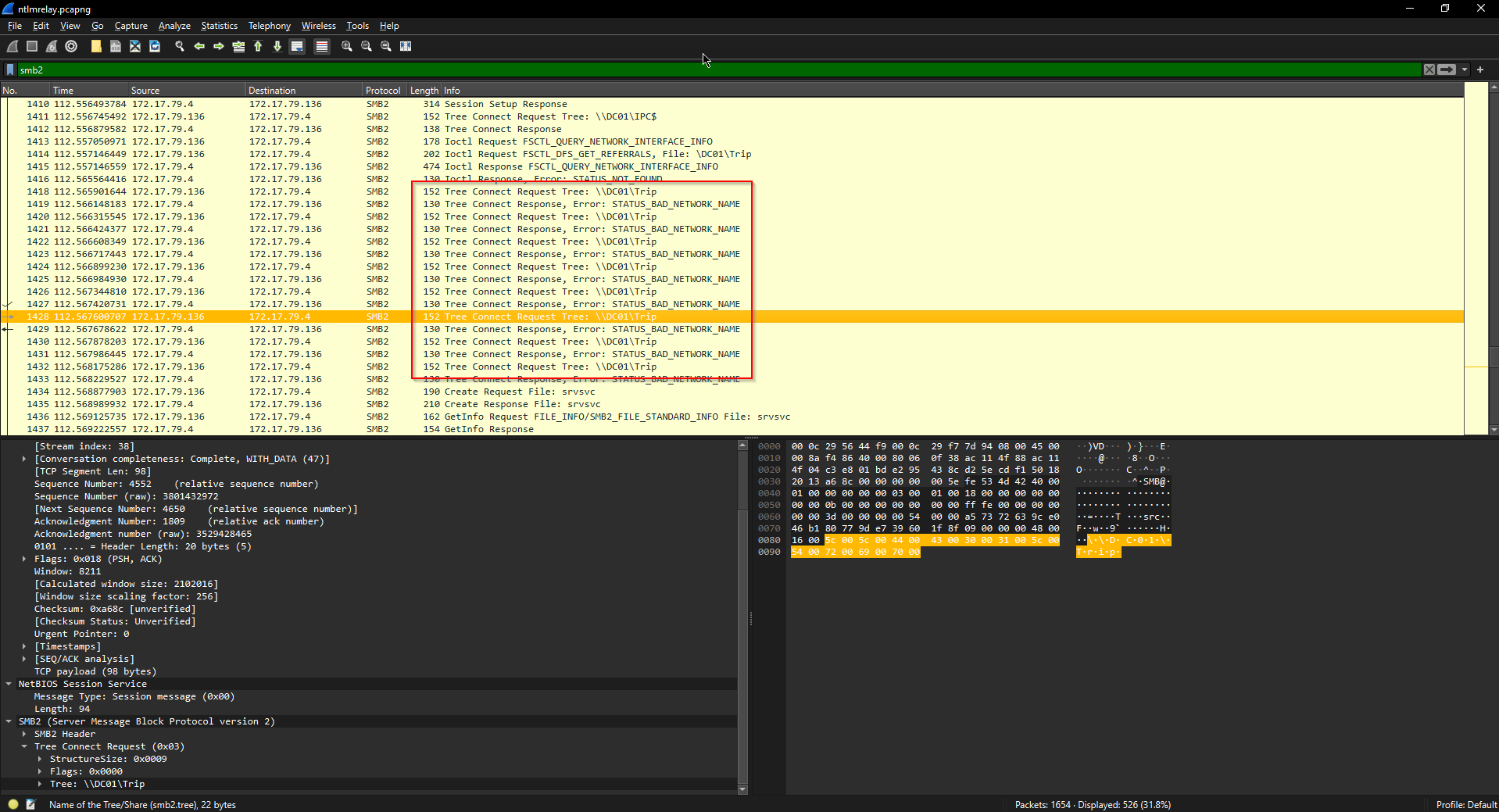
Task: Go forward in packet history
Action: tap(219, 46)
